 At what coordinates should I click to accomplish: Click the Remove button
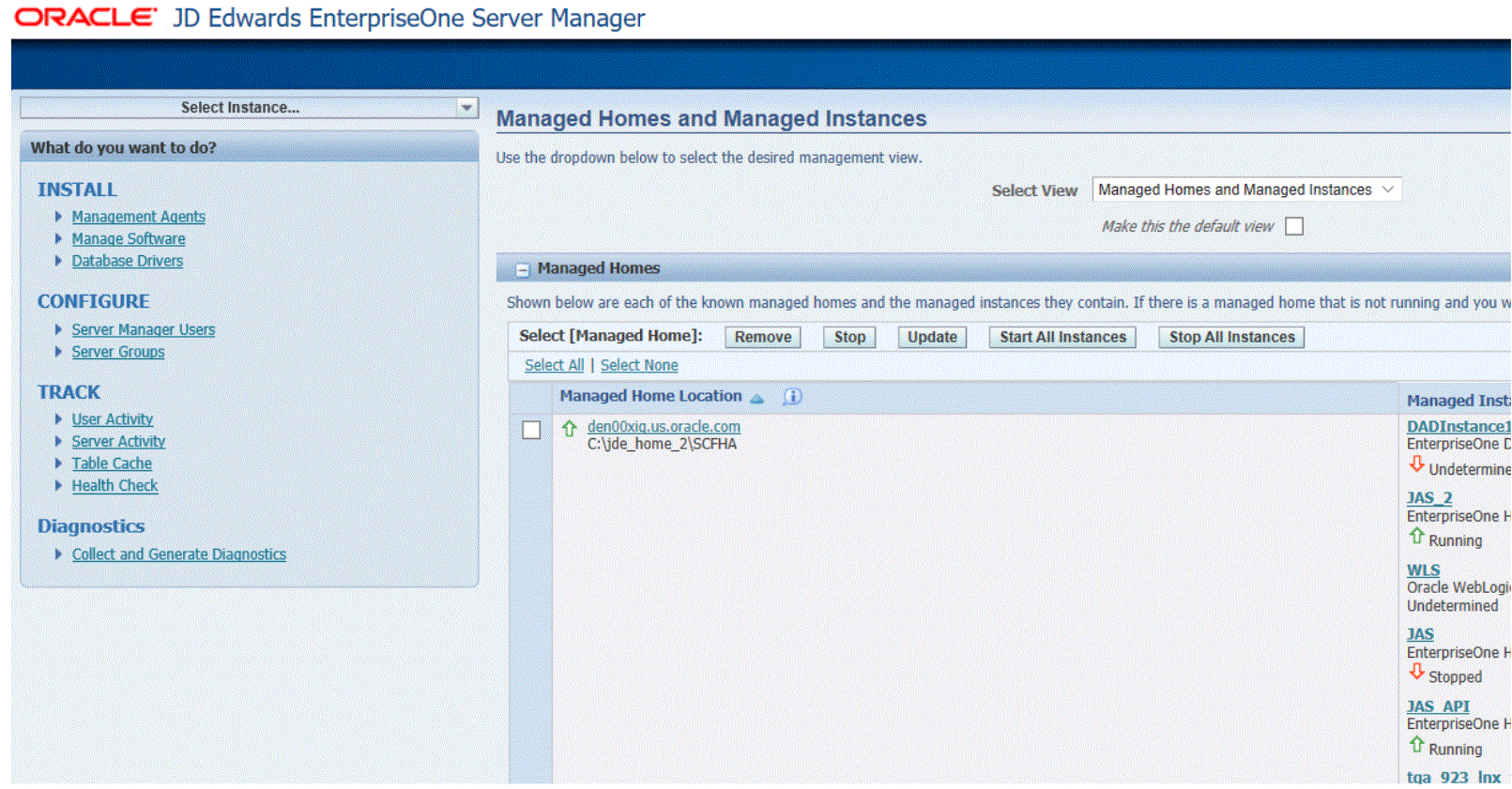coord(762,337)
